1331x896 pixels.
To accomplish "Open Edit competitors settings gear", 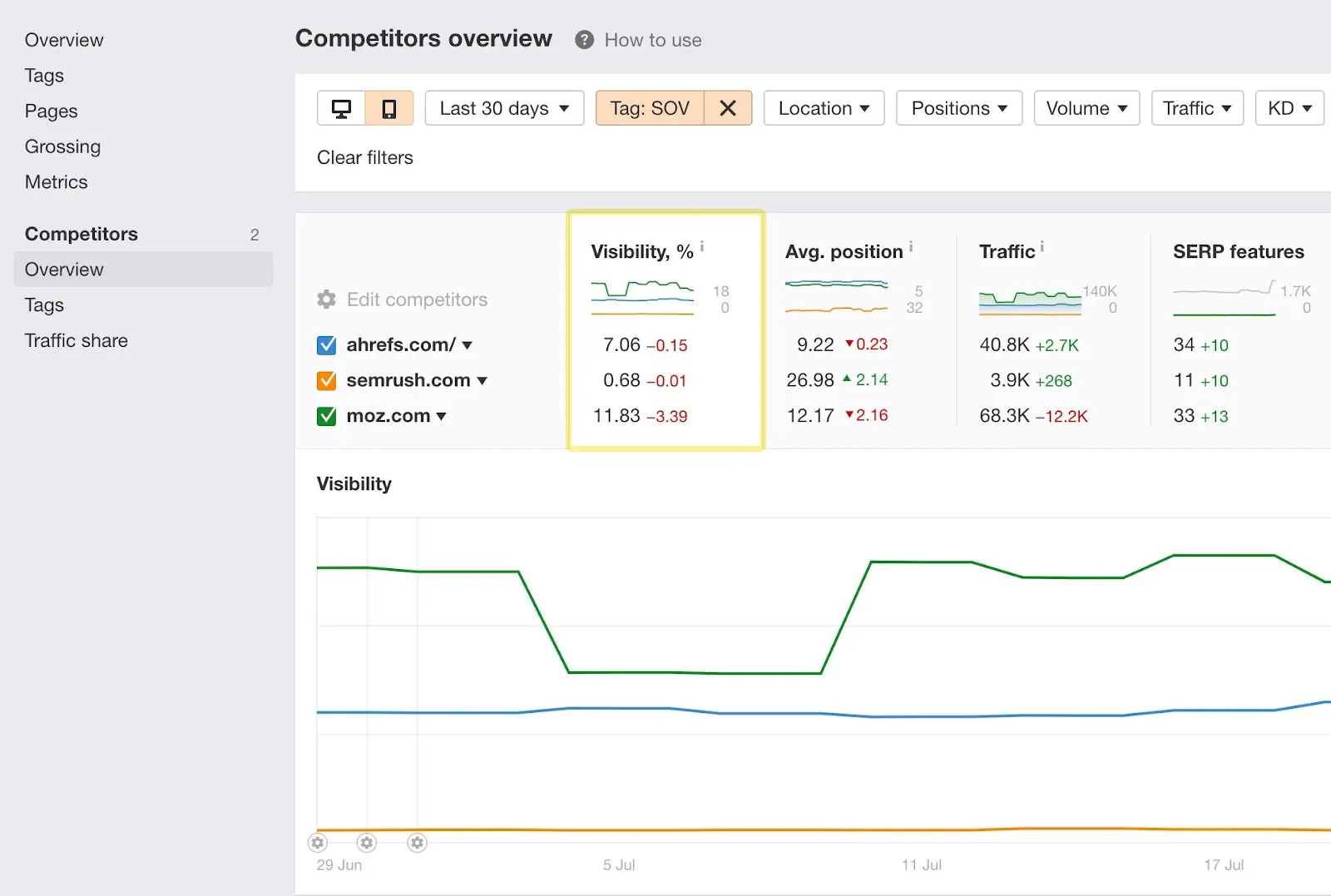I will pos(325,299).
